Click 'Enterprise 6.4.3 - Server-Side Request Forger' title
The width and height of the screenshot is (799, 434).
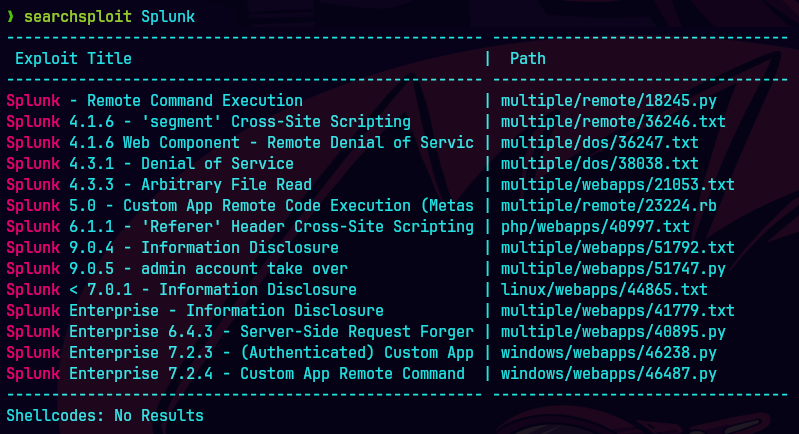pyautogui.click(x=271, y=331)
